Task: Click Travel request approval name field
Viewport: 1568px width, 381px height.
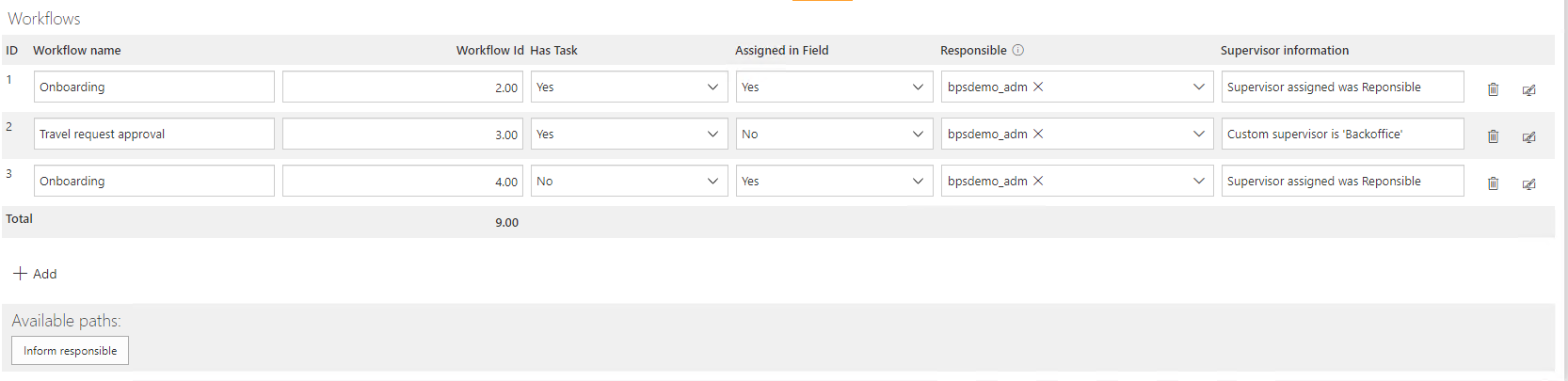Action: tap(154, 134)
